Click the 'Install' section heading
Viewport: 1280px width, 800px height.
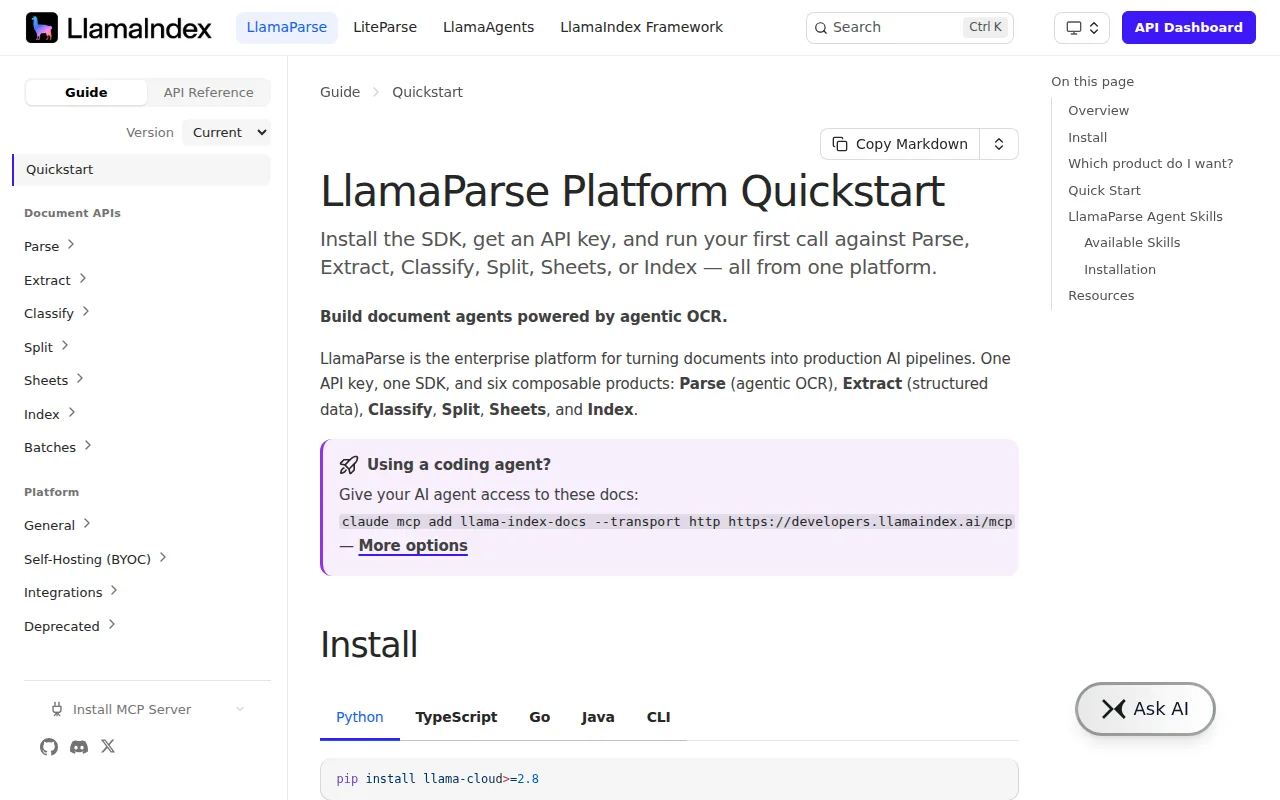[369, 645]
